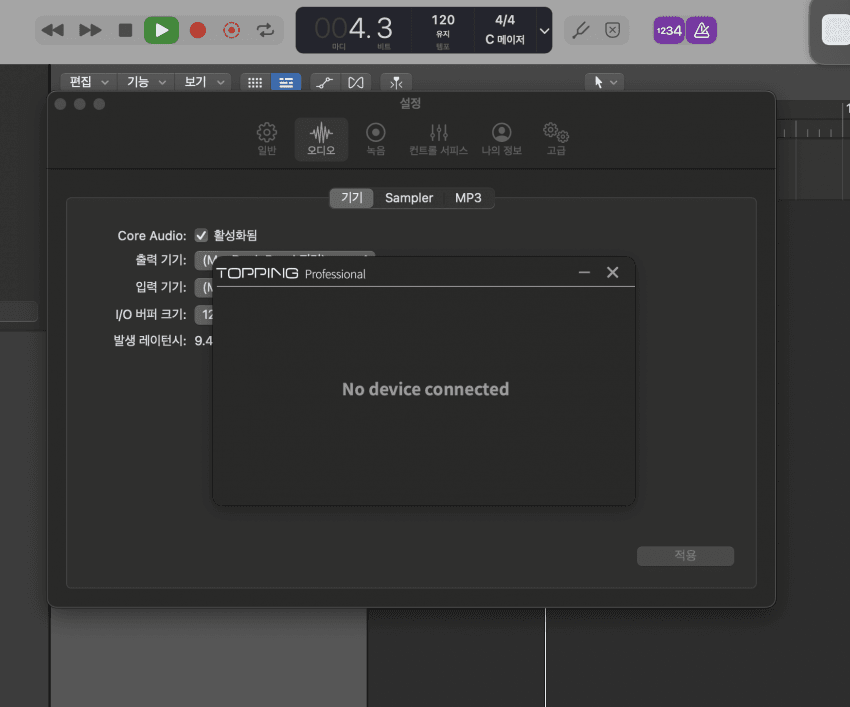The height and width of the screenshot is (707, 850).
Task: Open the 일반 settings pane
Action: 266,139
